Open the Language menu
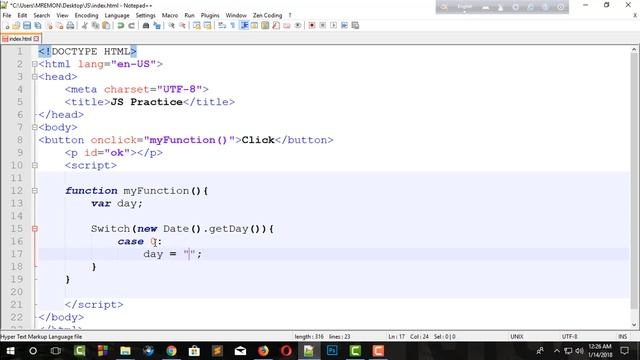This screenshot has height=360, width=640. [x=117, y=15]
